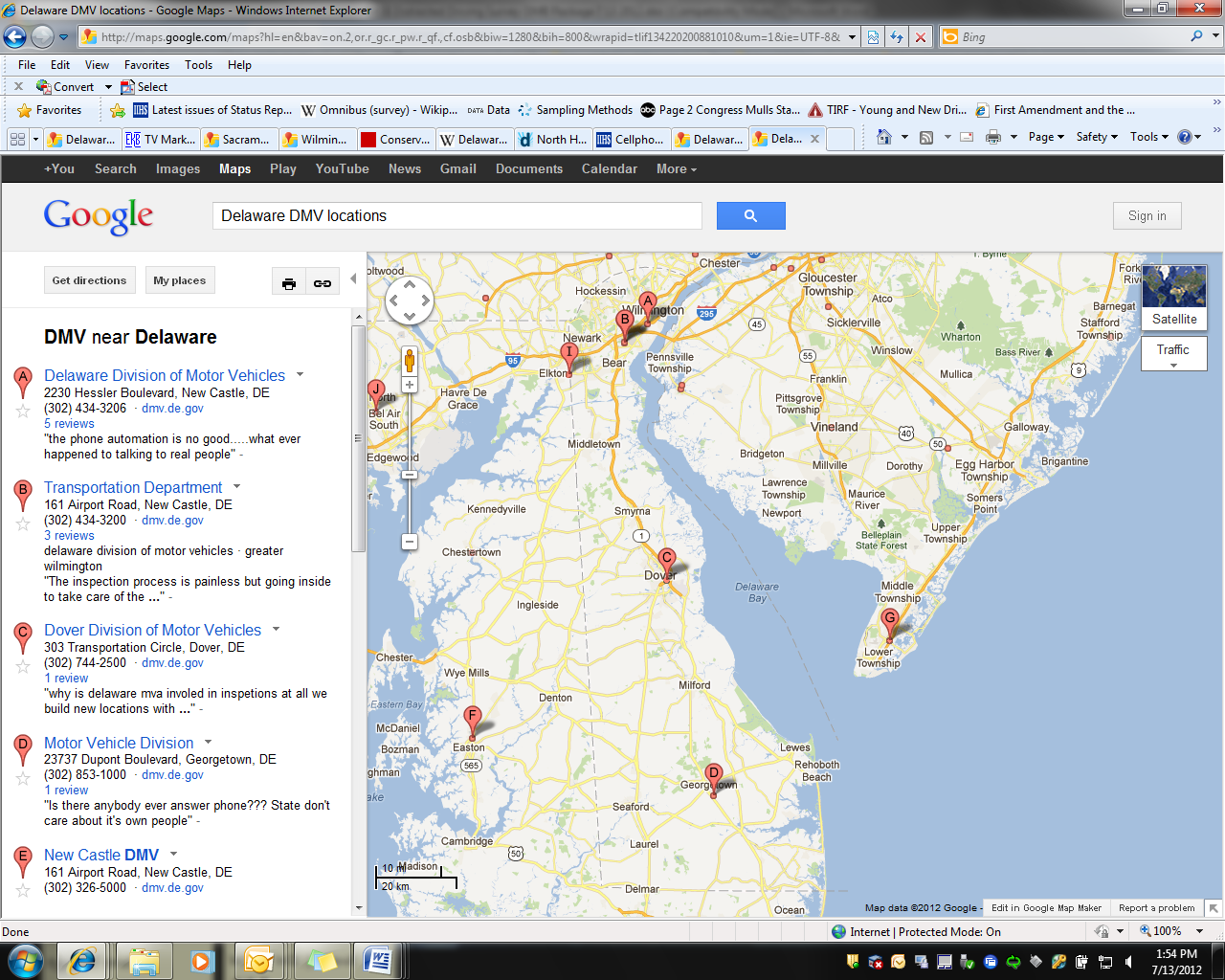Expand options arrow beside Dover Division of Motor Vehicles

coord(276,629)
